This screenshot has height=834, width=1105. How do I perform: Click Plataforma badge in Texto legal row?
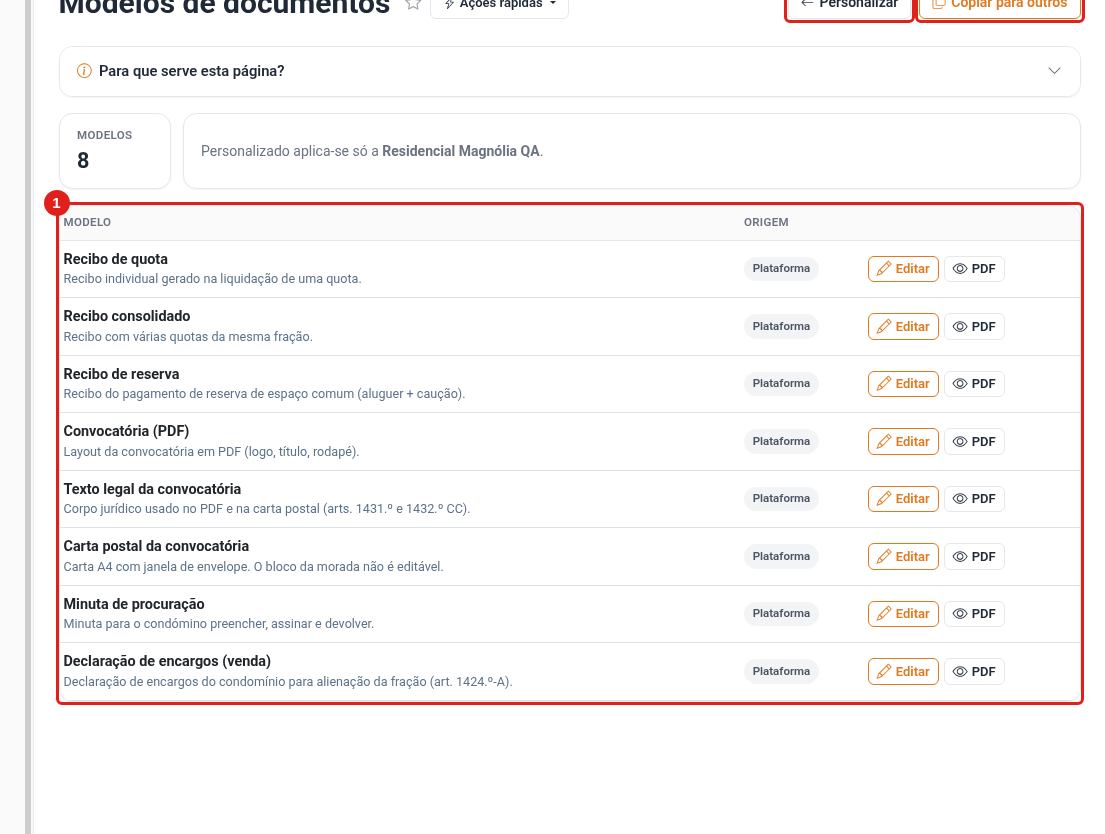[x=781, y=498]
